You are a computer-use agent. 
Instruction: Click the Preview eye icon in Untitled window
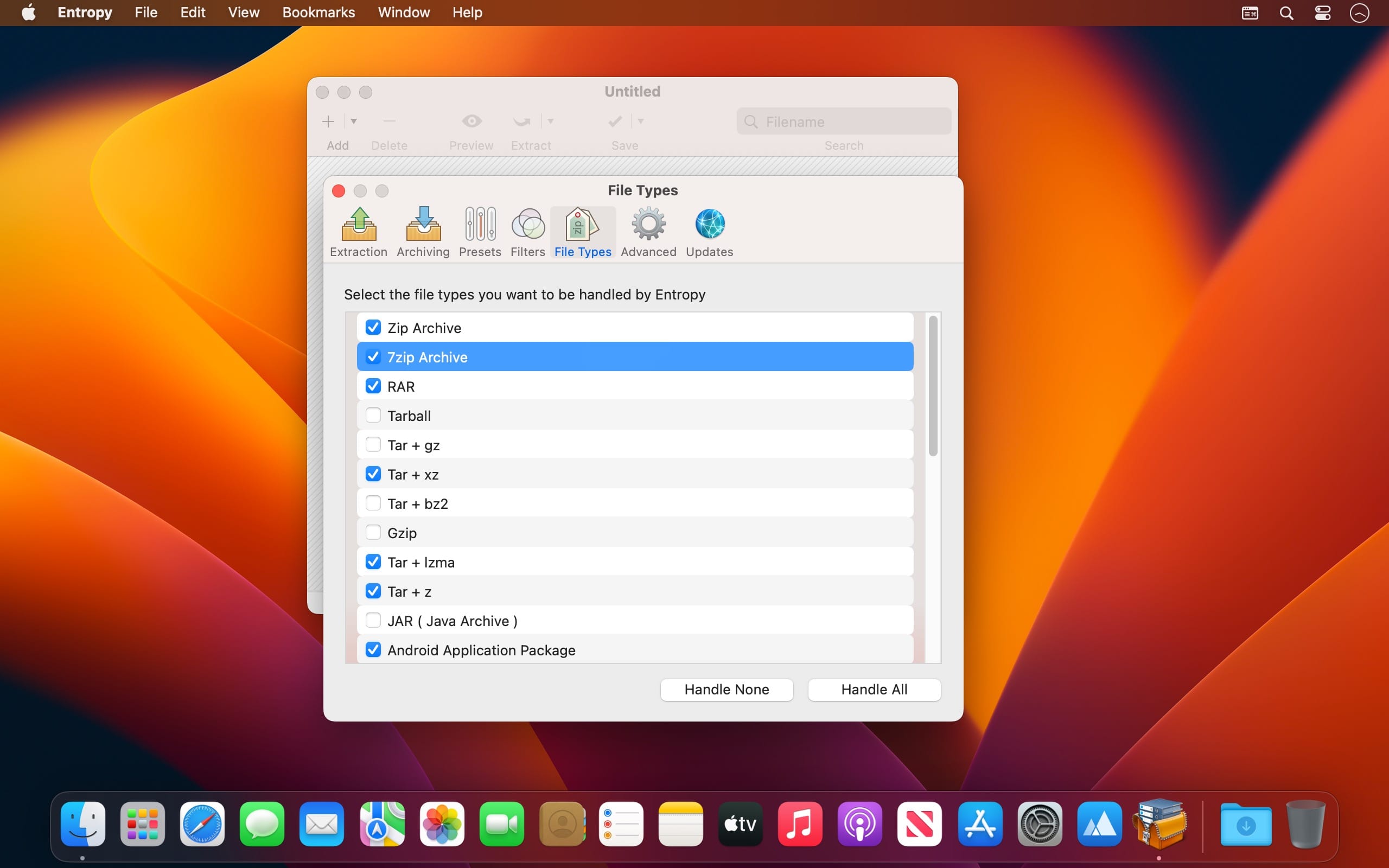click(471, 121)
